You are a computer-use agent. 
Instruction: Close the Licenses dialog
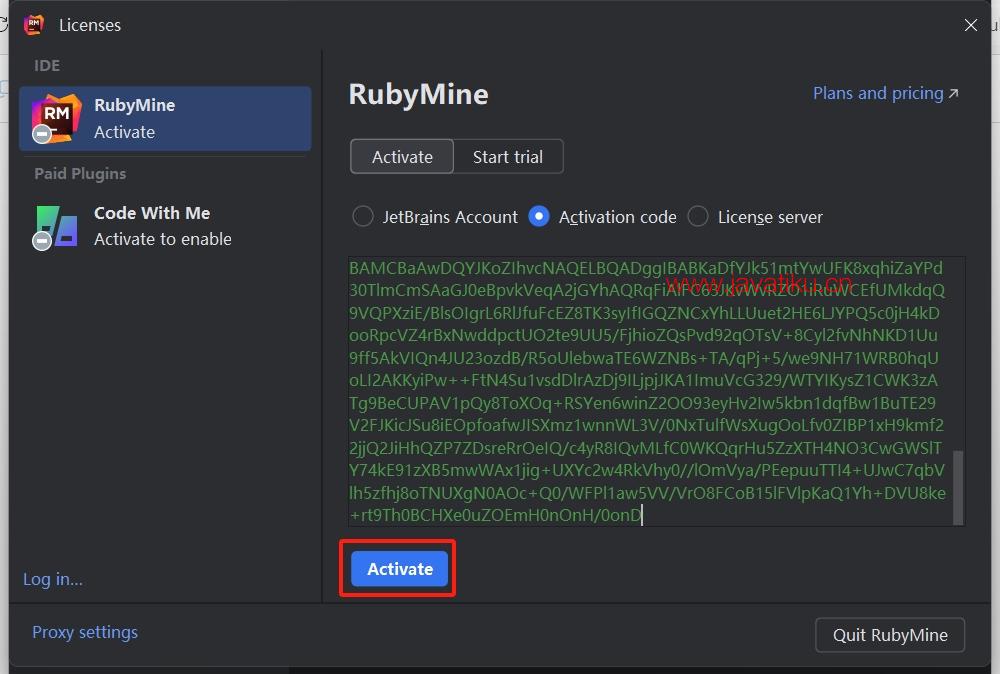[x=971, y=25]
